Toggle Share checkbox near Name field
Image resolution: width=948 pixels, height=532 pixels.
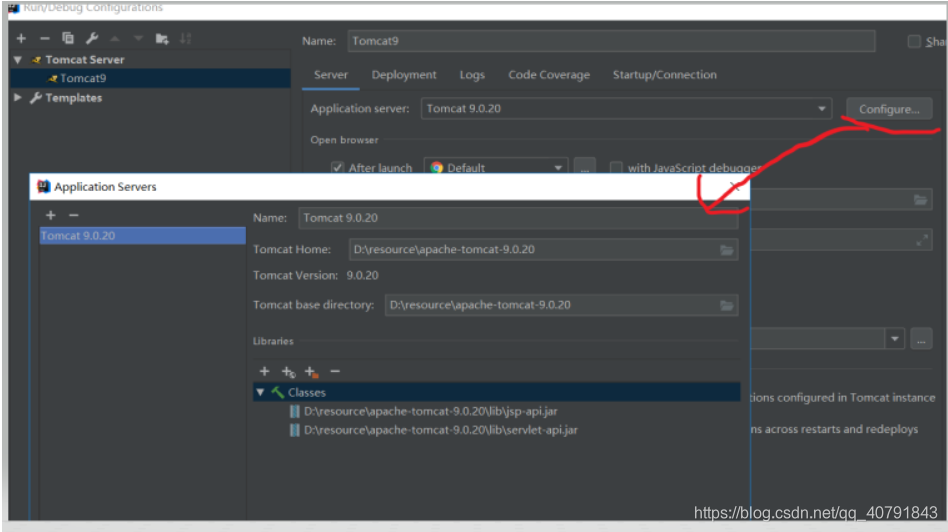pyautogui.click(x=914, y=41)
